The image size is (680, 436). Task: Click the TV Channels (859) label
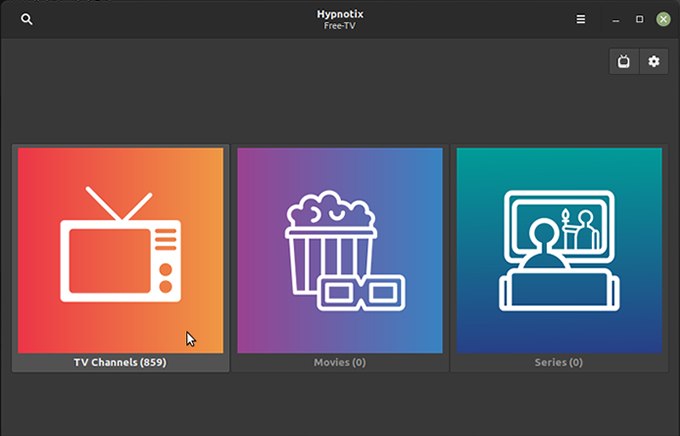120,362
